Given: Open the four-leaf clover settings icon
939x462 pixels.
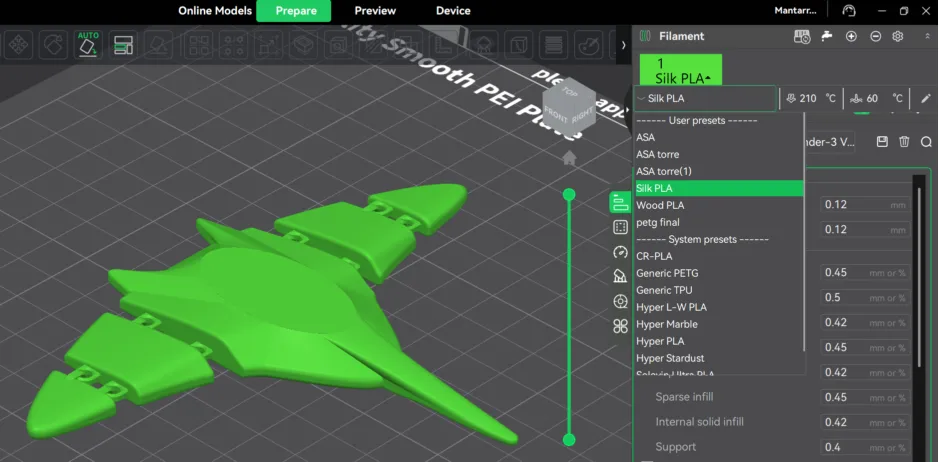Looking at the screenshot, I should coord(620,326).
